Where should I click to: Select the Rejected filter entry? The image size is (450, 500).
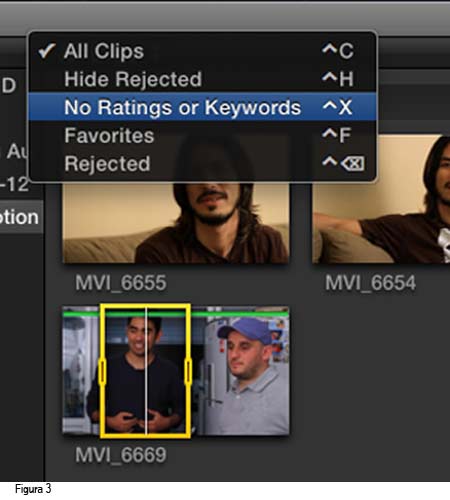(203, 163)
